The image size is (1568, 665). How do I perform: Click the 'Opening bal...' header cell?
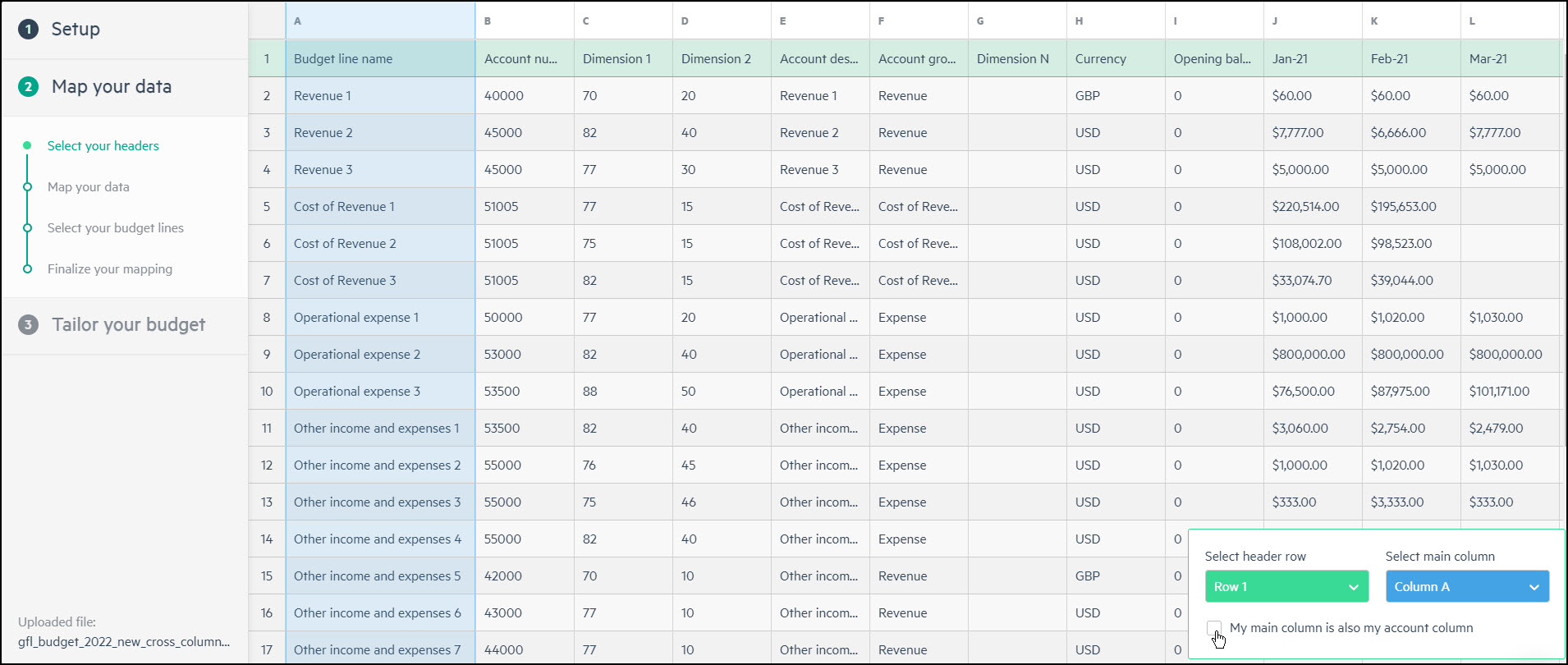pos(1214,58)
